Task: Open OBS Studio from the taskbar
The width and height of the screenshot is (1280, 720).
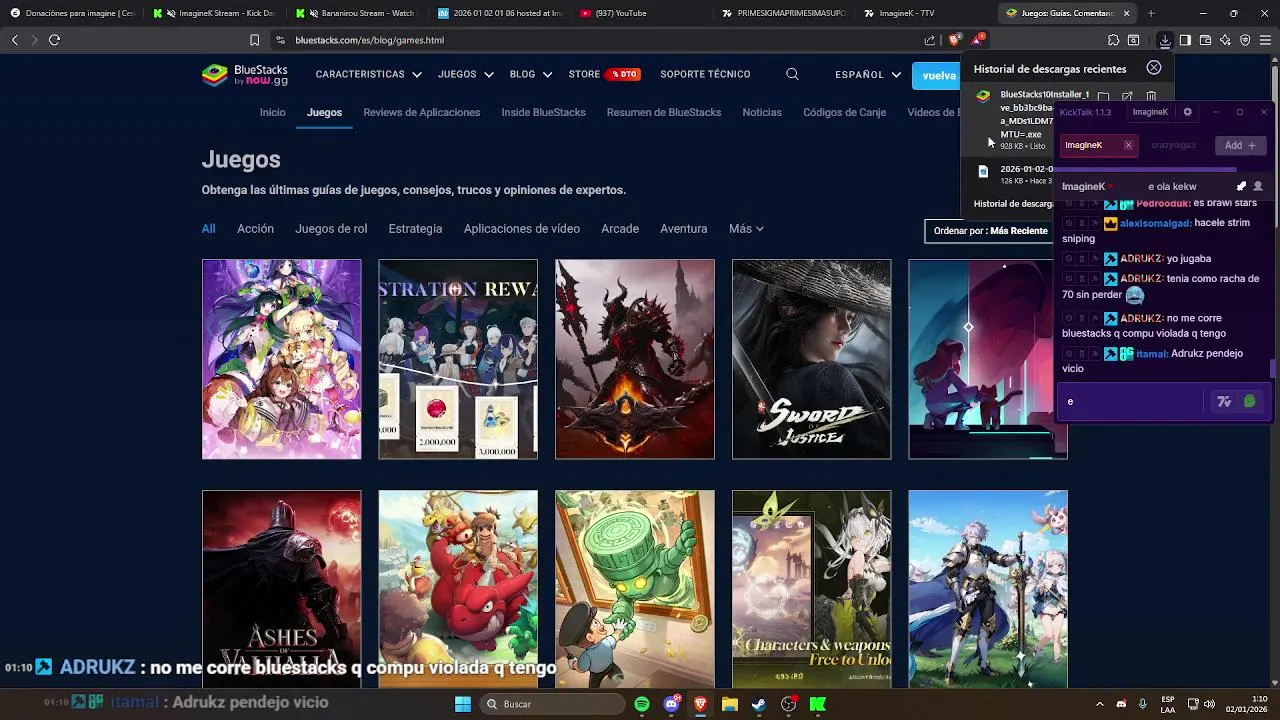Action: pyautogui.click(x=789, y=704)
